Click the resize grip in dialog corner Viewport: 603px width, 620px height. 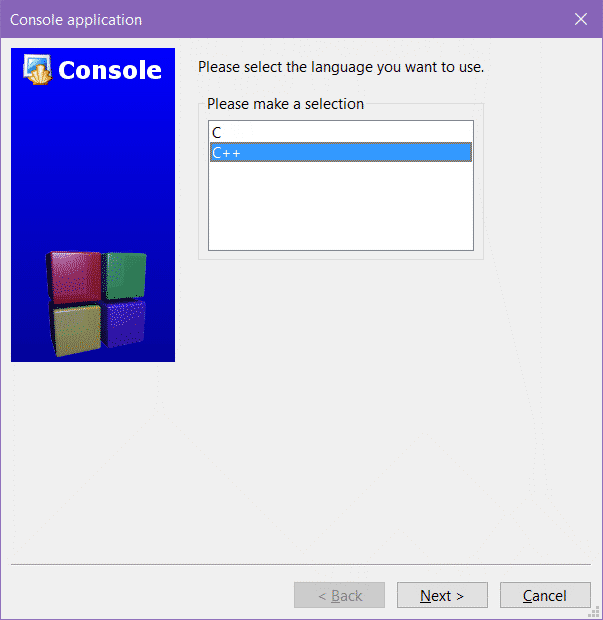tap(594, 611)
